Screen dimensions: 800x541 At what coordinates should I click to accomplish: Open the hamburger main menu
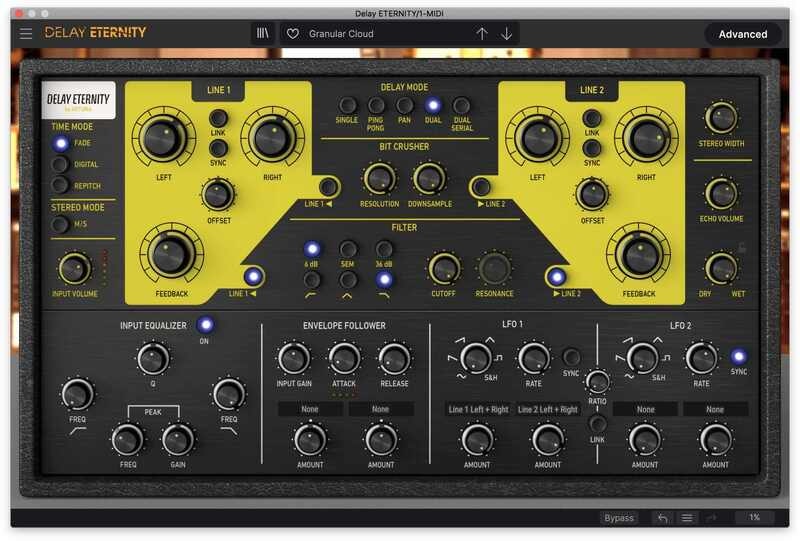pos(26,34)
